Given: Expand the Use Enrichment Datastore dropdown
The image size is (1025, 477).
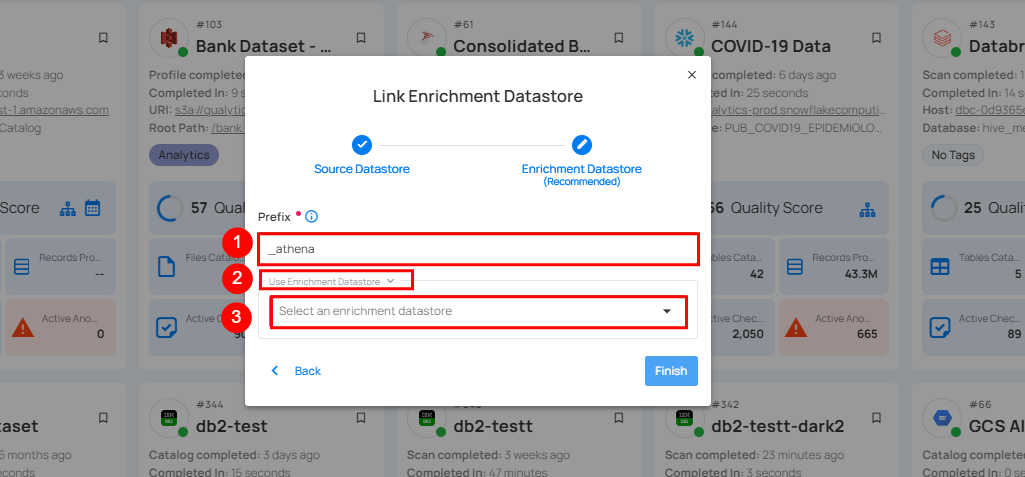Looking at the screenshot, I should [x=332, y=282].
